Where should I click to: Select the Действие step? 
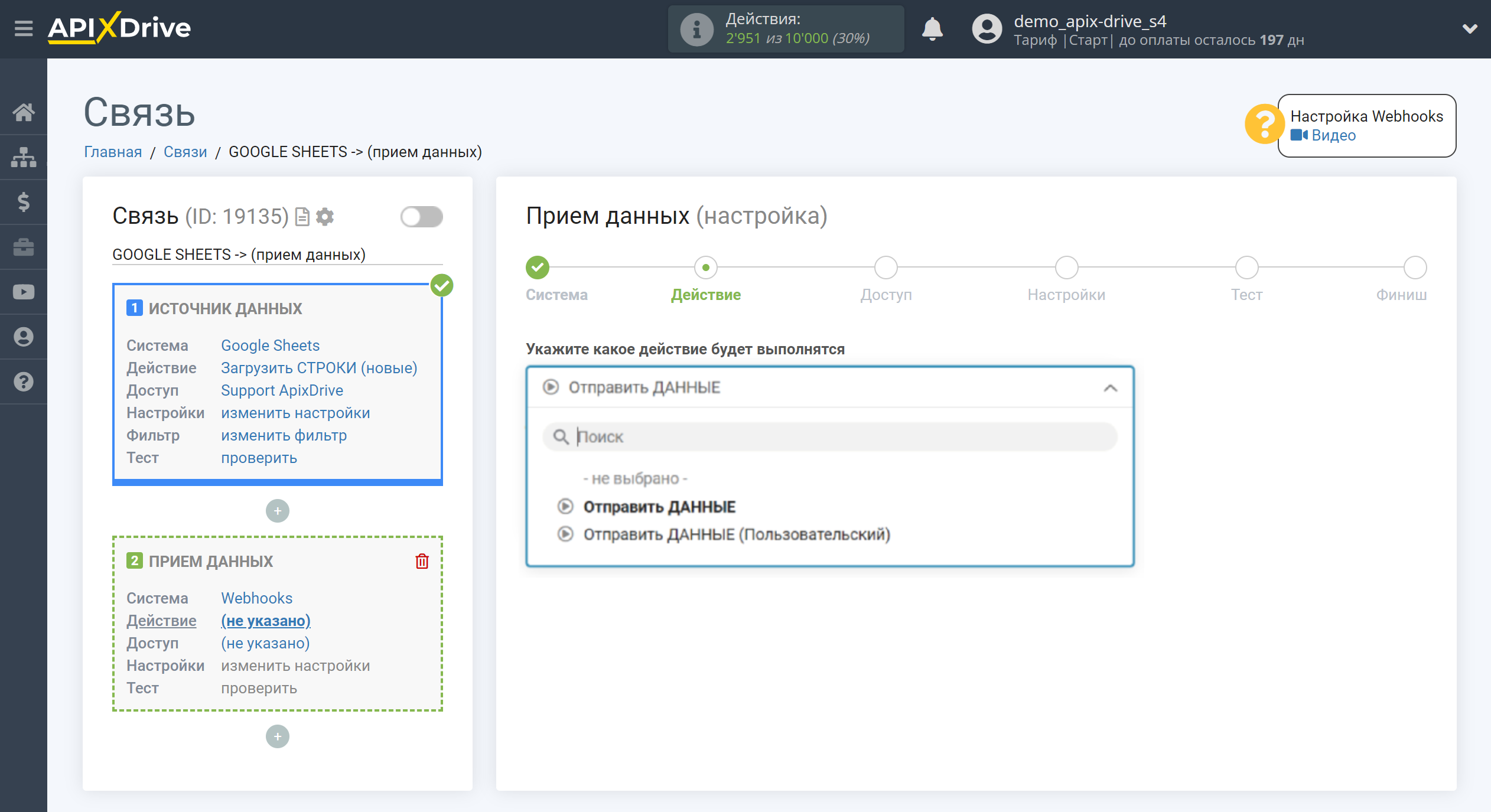706,268
